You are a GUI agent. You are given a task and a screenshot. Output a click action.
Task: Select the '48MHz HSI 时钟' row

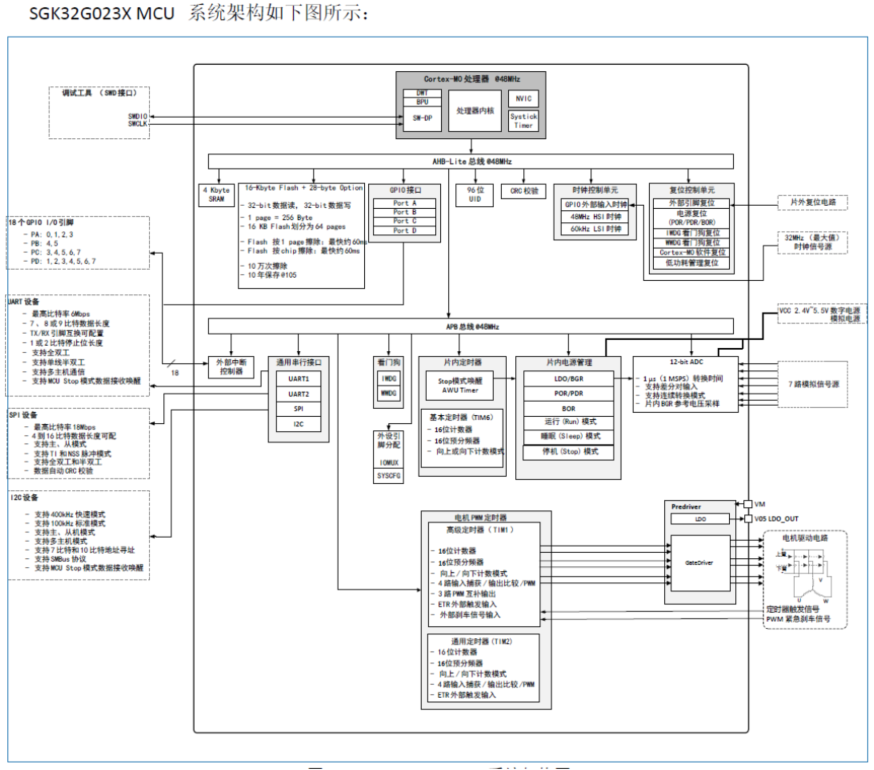595,217
